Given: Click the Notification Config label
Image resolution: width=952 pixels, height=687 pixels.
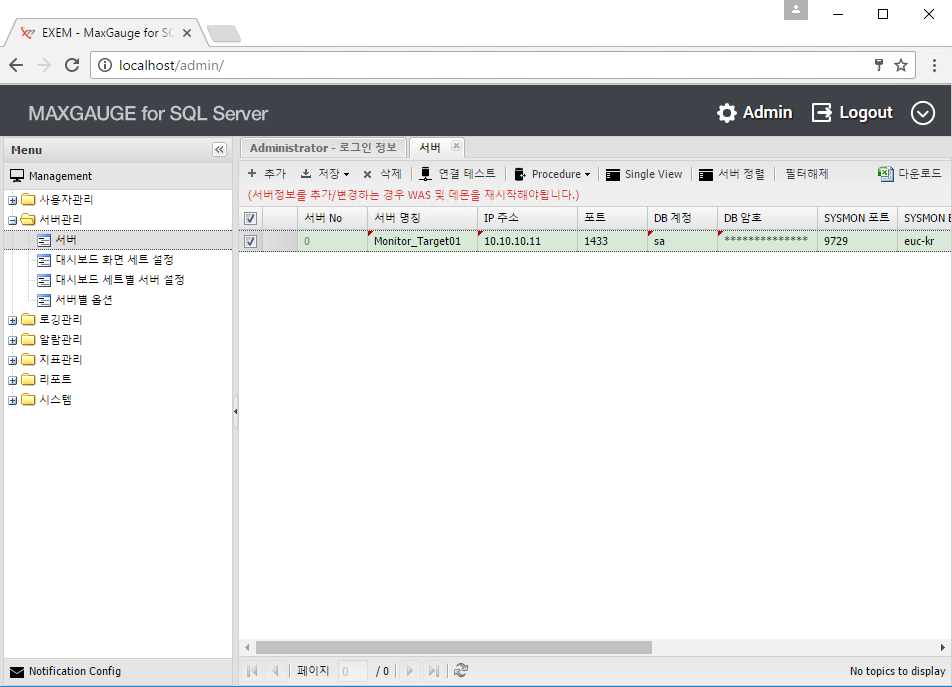Looking at the screenshot, I should (75, 671).
